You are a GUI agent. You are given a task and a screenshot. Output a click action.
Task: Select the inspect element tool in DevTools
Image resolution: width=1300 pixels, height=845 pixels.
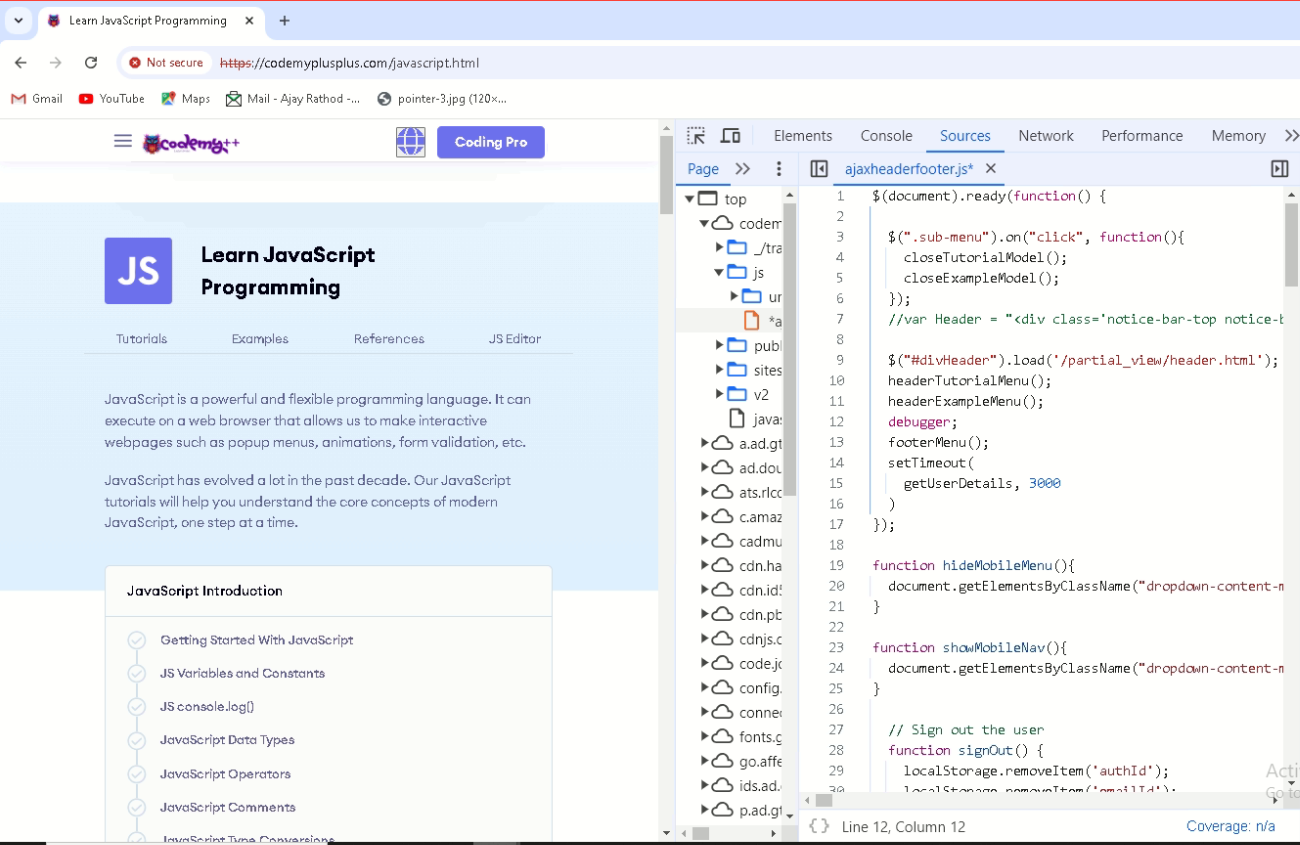tap(695, 134)
